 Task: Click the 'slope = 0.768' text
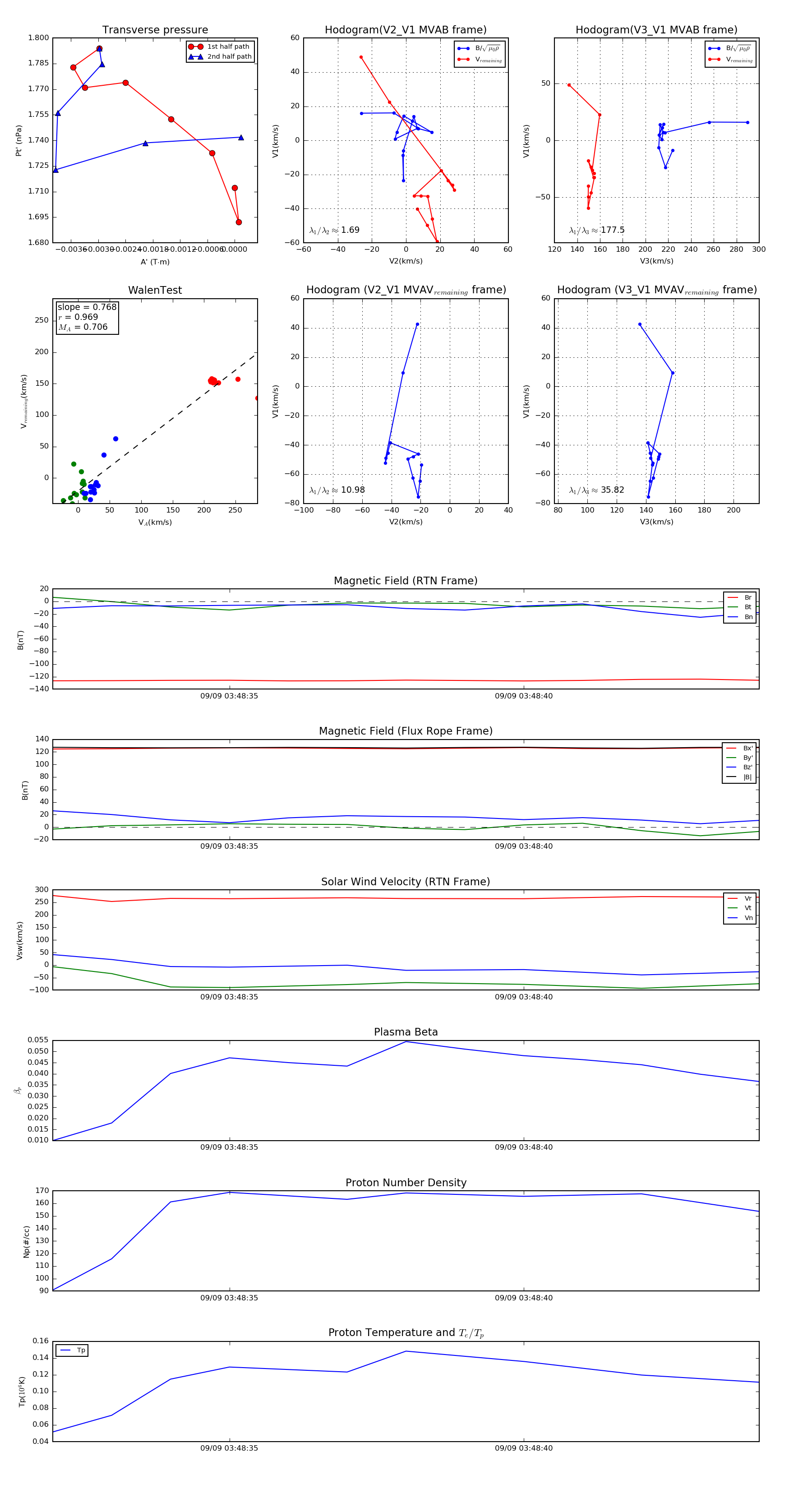tap(87, 307)
